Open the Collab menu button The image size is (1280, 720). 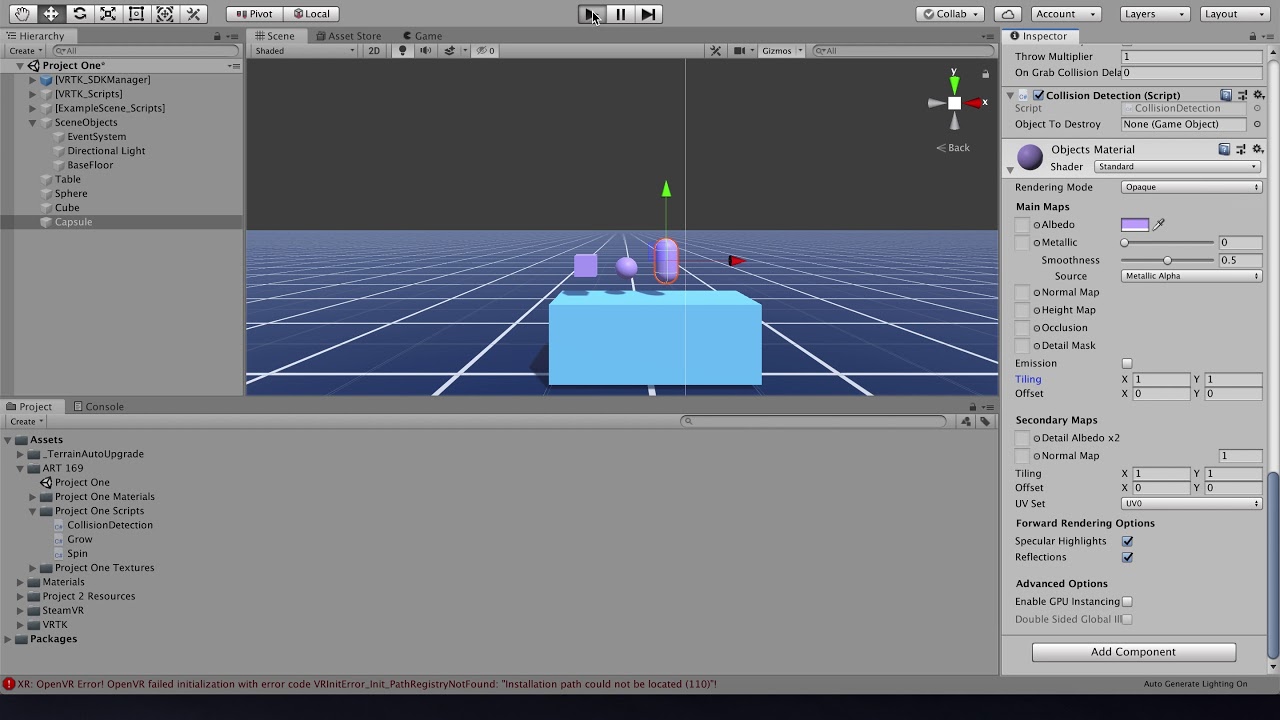tap(950, 14)
